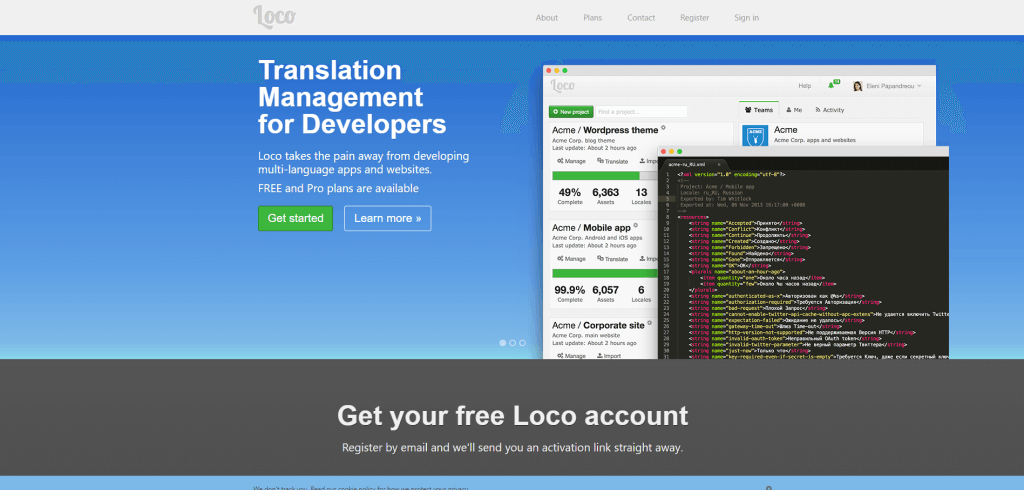Click the Wordpress theme green progress bar
Screen dimensions: 1024x490
coord(596,176)
